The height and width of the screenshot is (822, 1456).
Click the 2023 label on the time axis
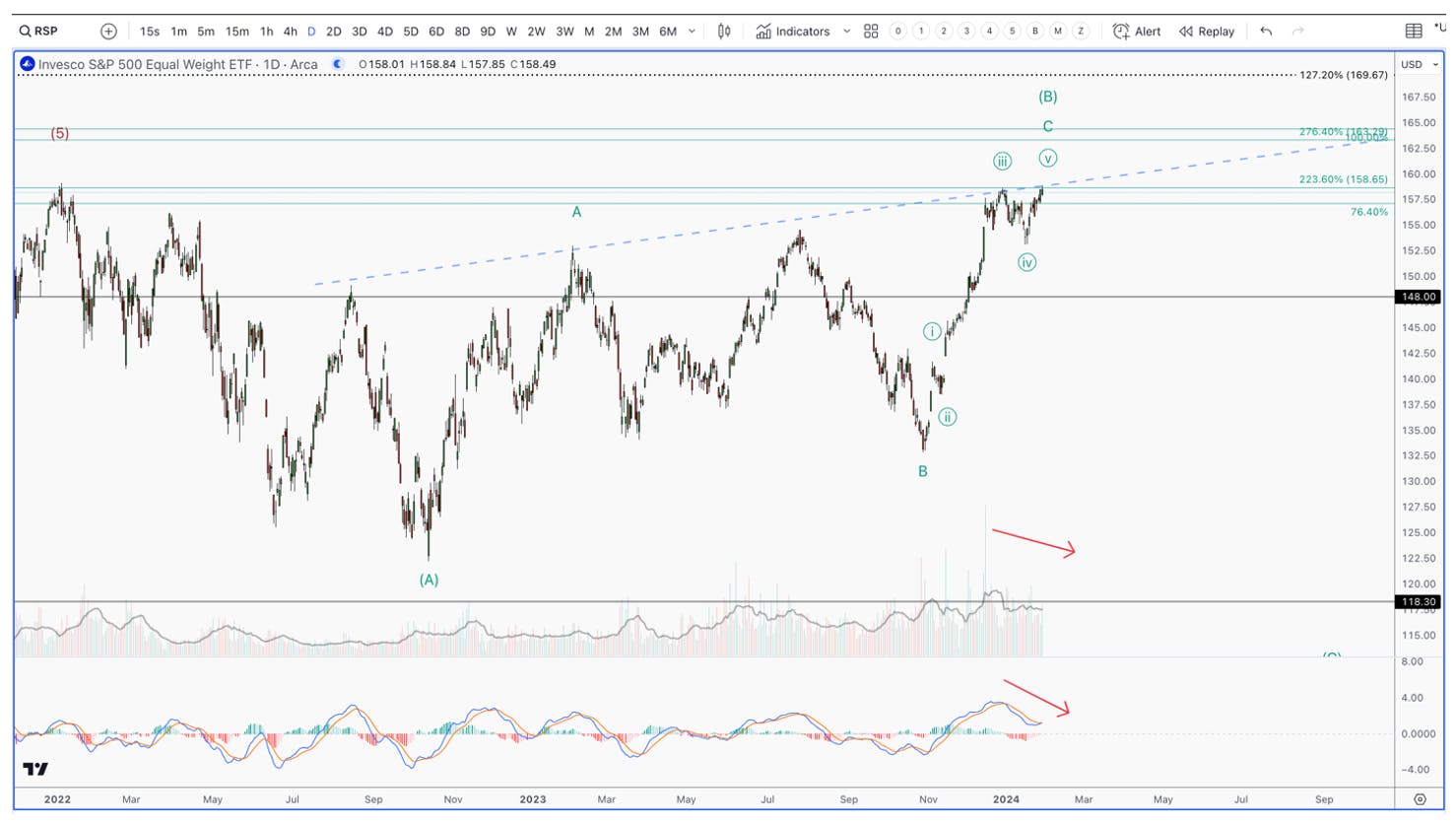533,799
